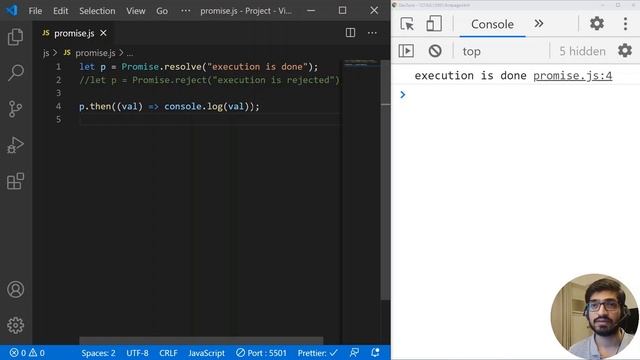Click Live Server Port : 5501

pyautogui.click(x=262, y=353)
